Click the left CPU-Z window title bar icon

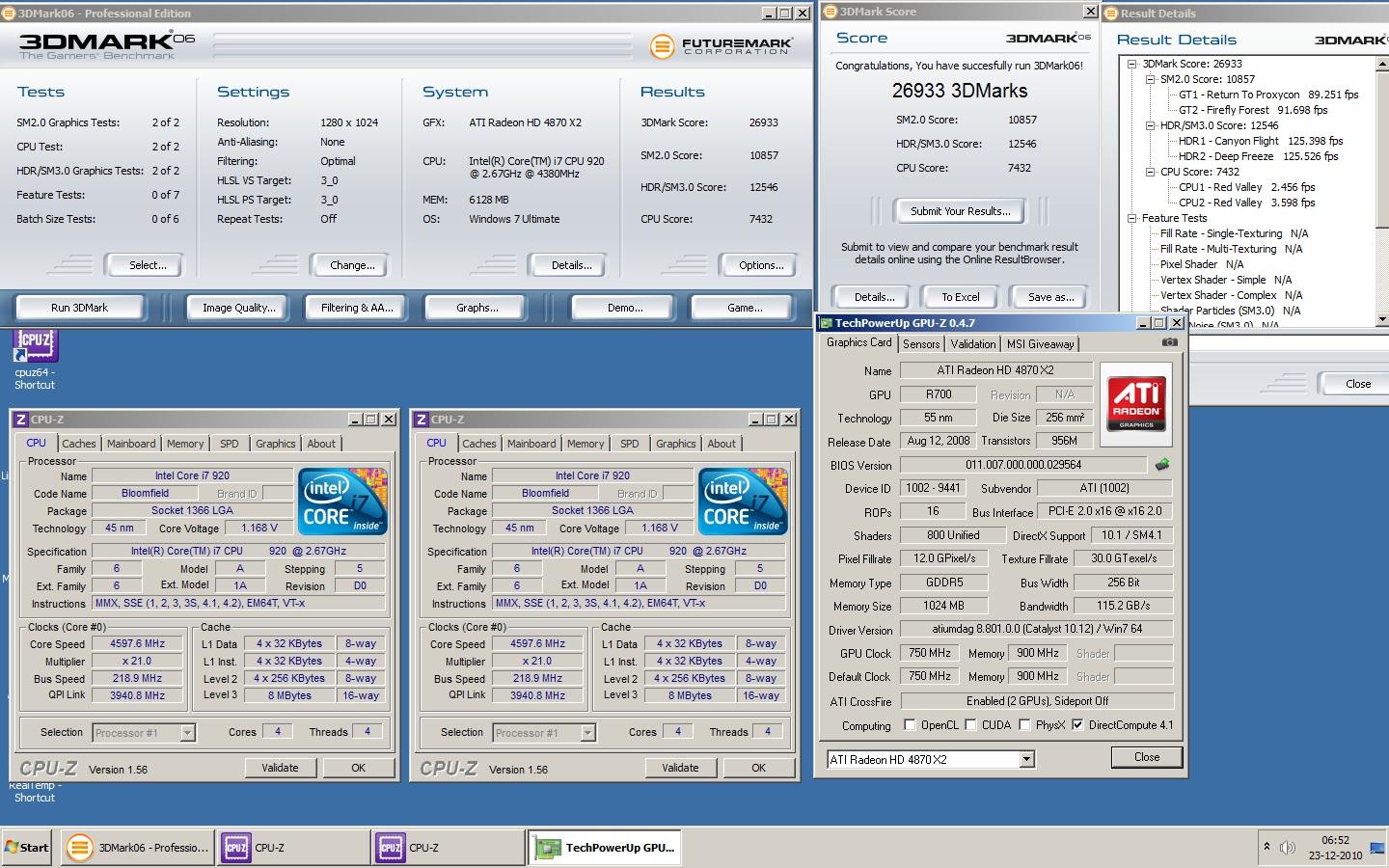[21, 420]
